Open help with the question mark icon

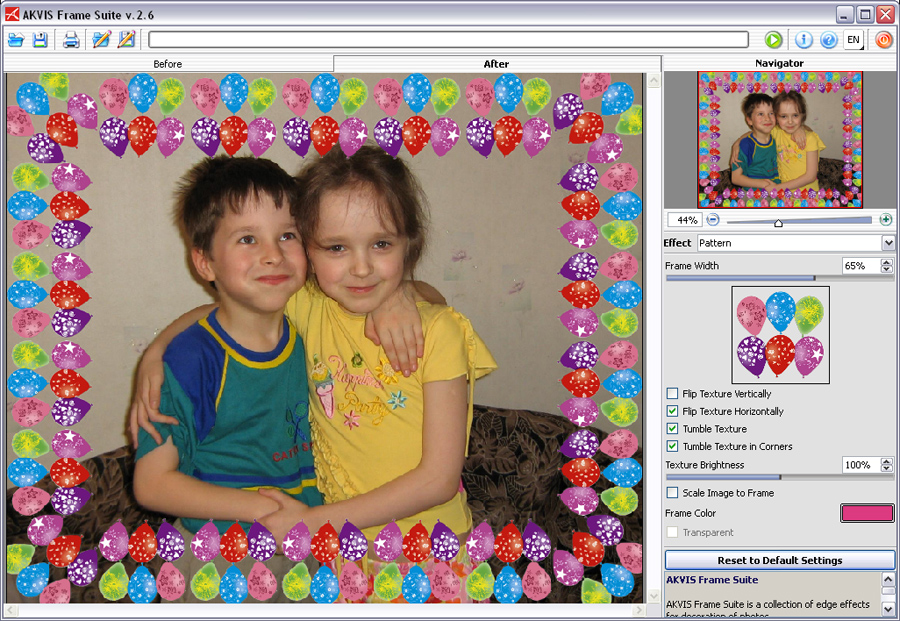click(x=828, y=40)
